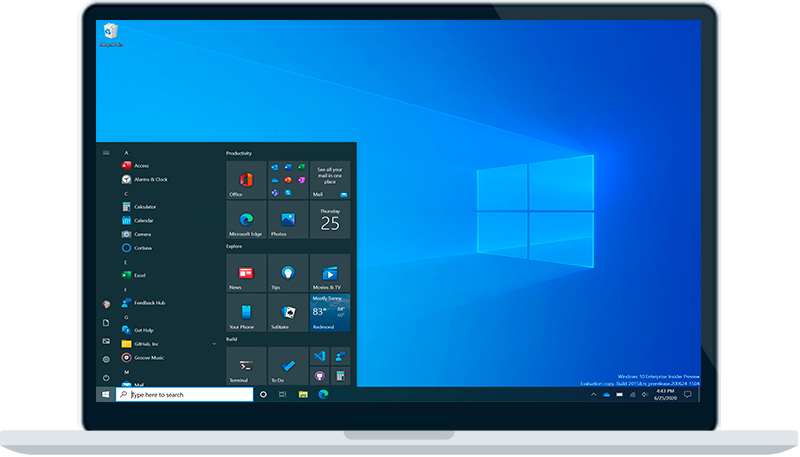Open the To Do tile
The height and width of the screenshot is (457, 800).
click(288, 366)
